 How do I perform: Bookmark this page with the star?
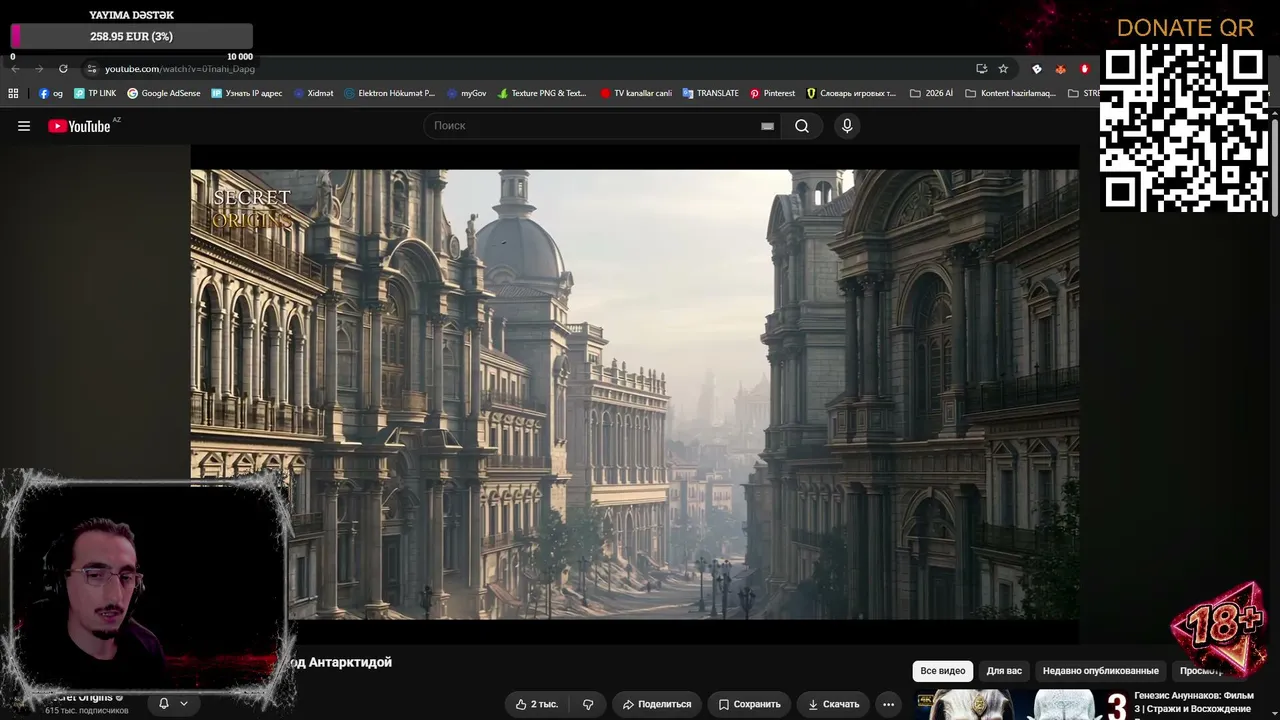tap(1003, 69)
